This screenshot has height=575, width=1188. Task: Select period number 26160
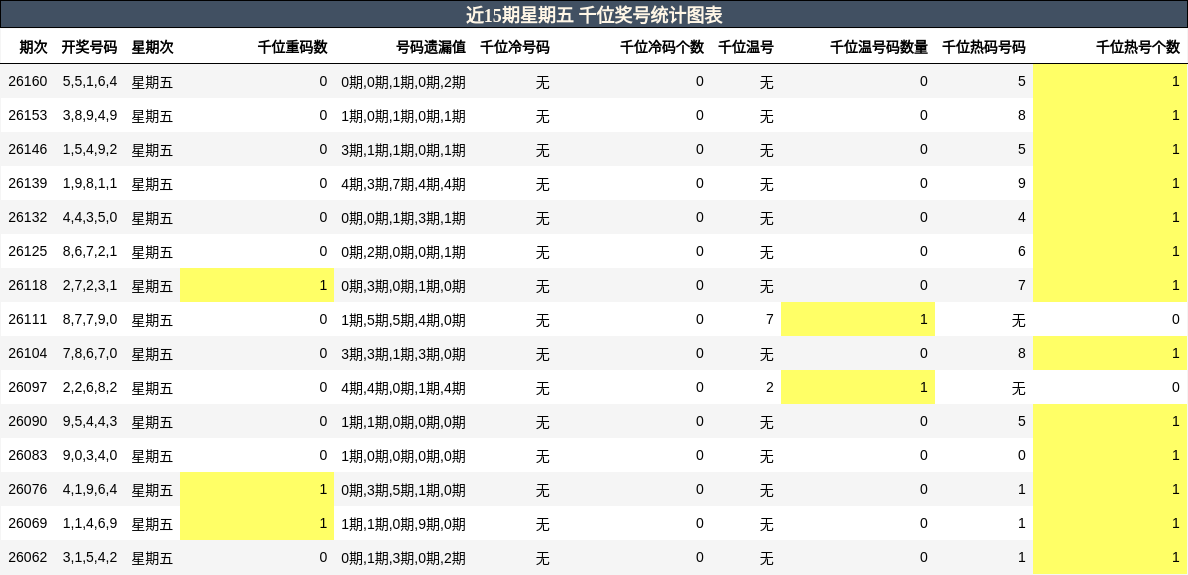28,81
